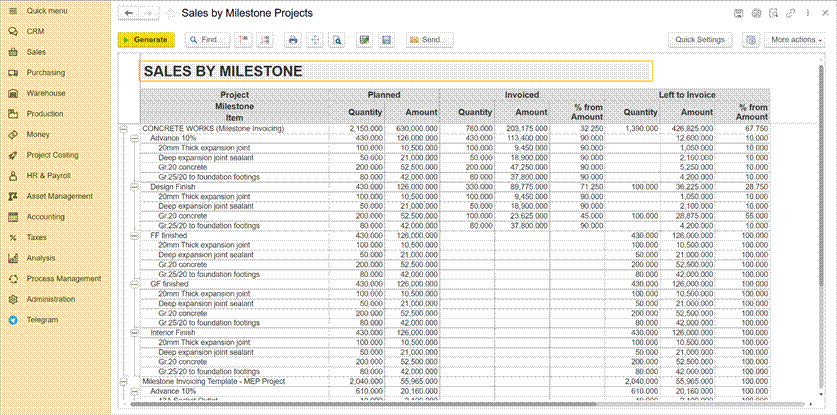Open the Sales section in sidebar
The width and height of the screenshot is (837, 415).
[36, 52]
